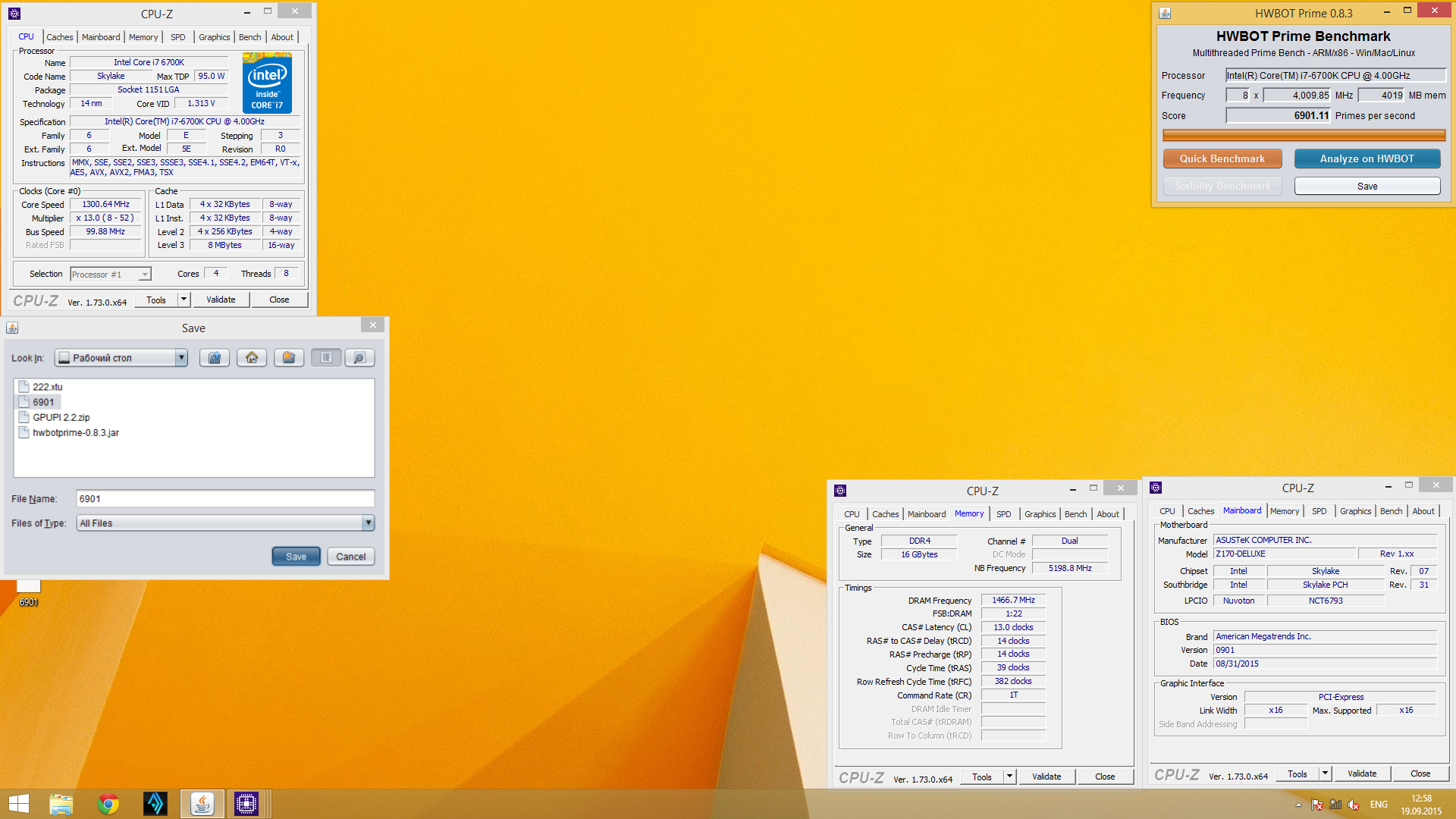Click the HWBOT Prime progress bar
This screenshot has width=1456, height=819.
click(x=1304, y=136)
